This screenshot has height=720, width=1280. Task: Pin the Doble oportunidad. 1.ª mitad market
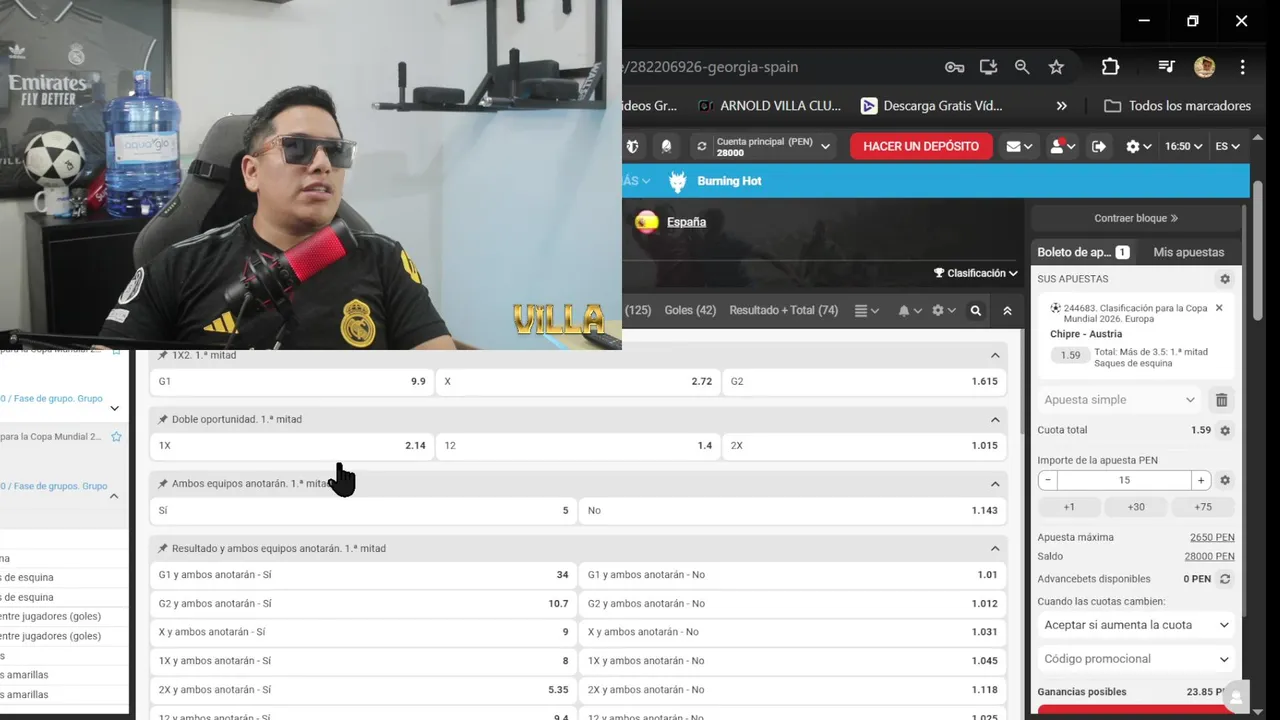[163, 419]
